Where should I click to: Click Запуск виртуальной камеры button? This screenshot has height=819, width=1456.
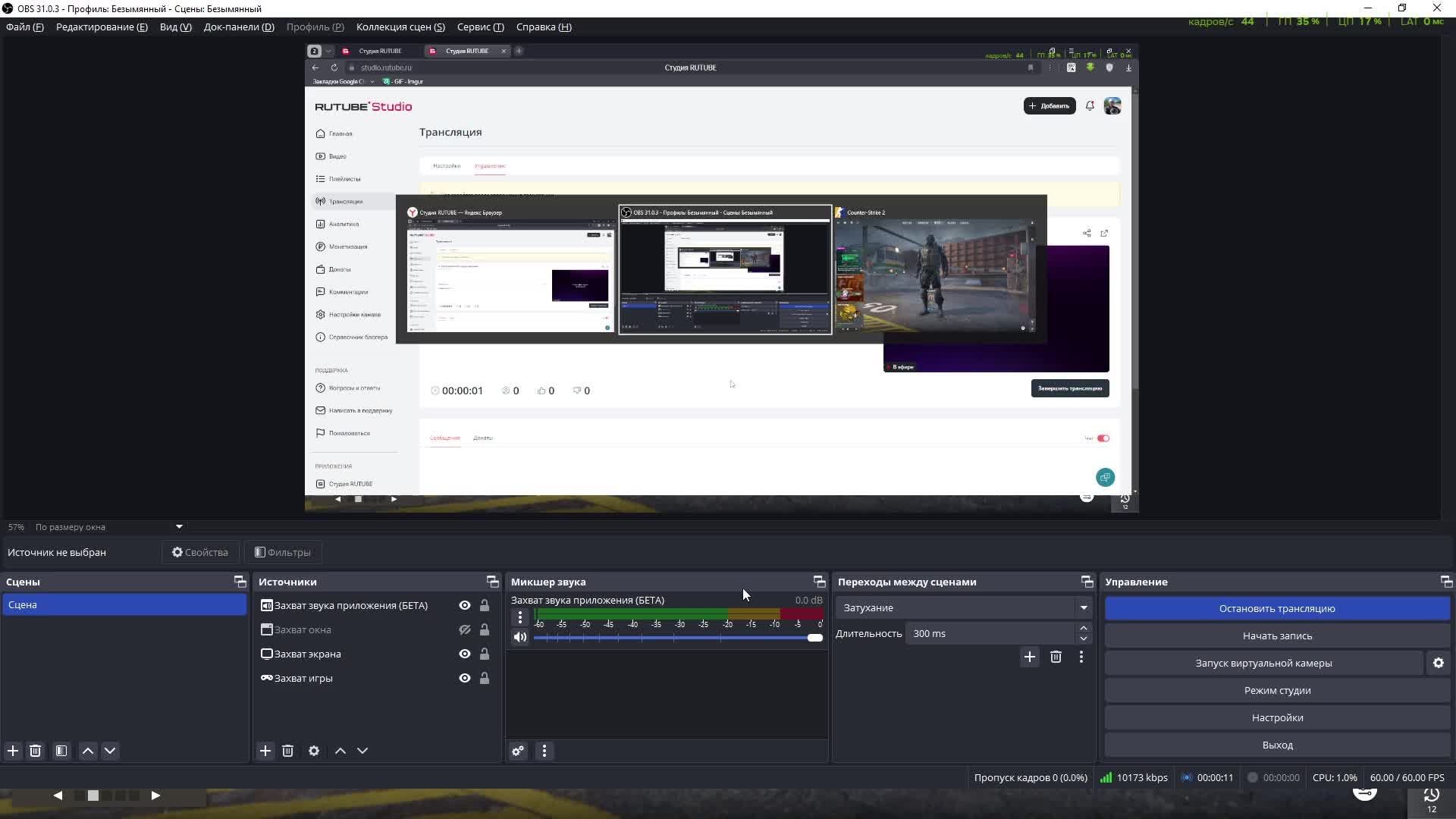coord(1263,663)
